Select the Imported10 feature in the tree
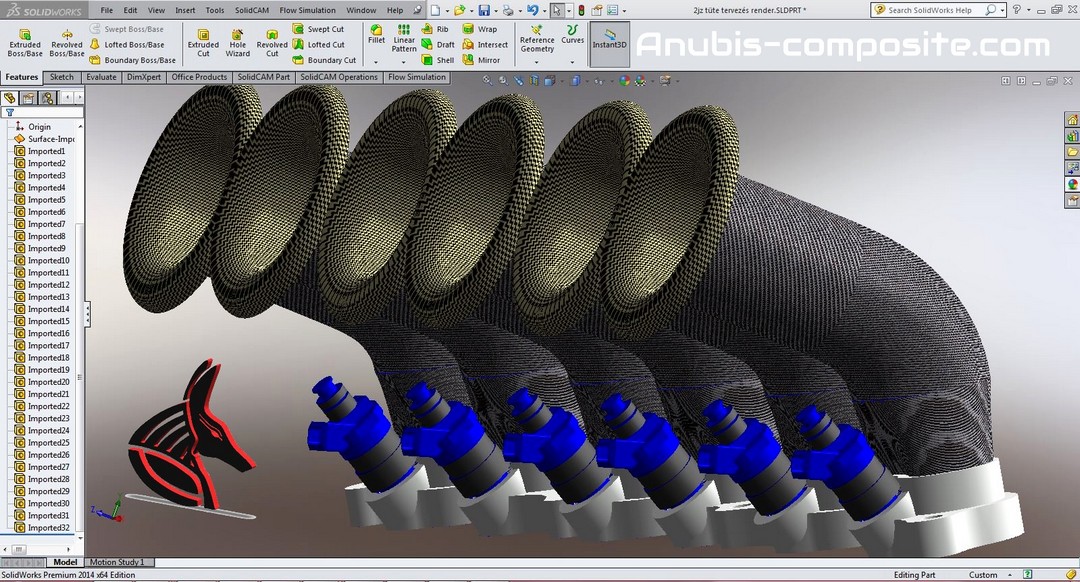This screenshot has width=1080, height=582. pos(47,260)
